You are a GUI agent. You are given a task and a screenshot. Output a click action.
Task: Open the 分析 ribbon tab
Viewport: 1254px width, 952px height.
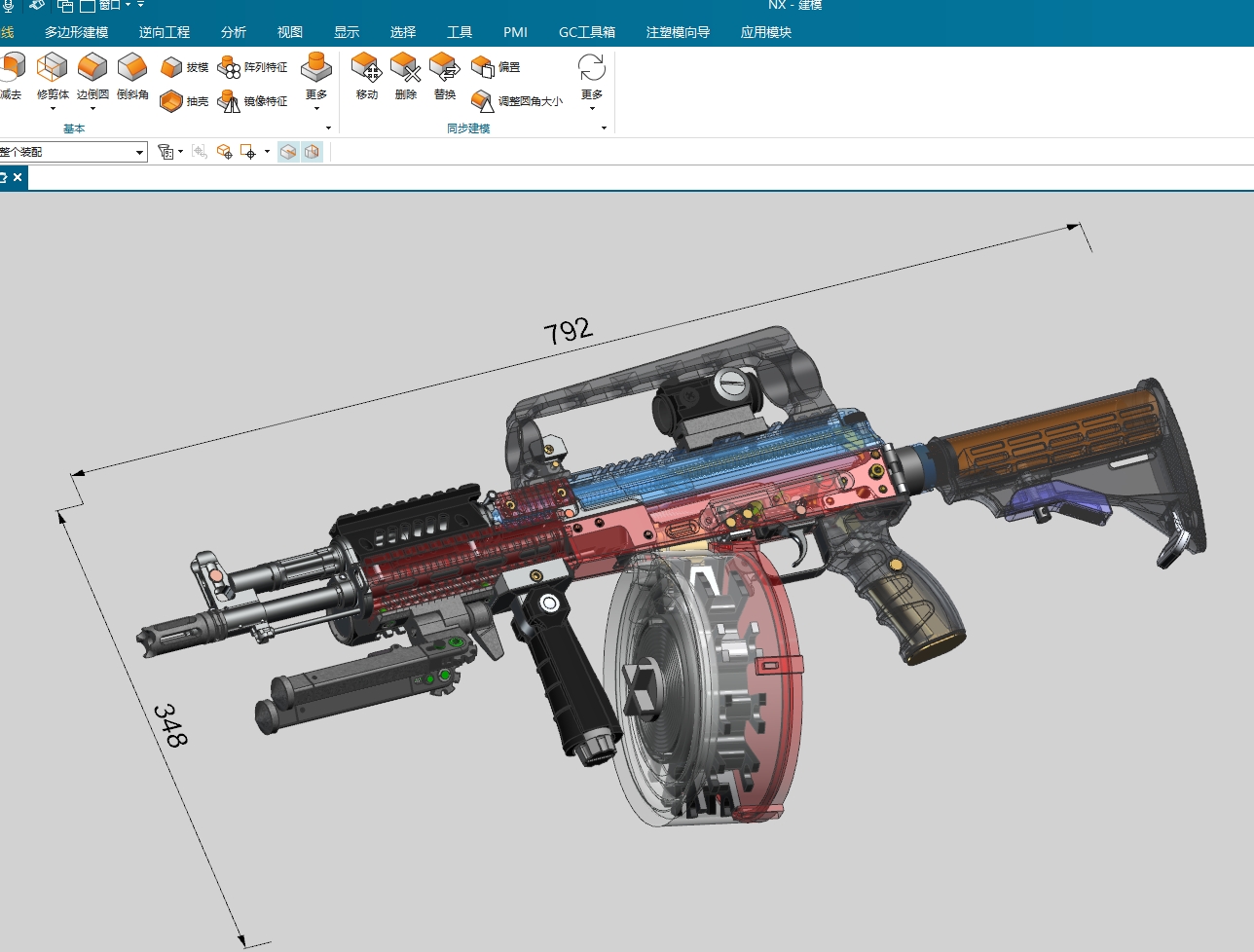(234, 32)
